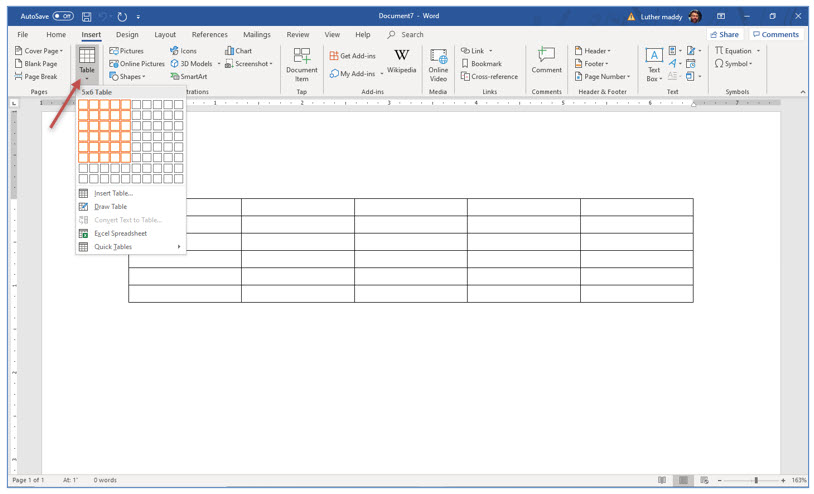Click the 0 words count in status bar
Screen dimensions: 814x494
(105, 480)
